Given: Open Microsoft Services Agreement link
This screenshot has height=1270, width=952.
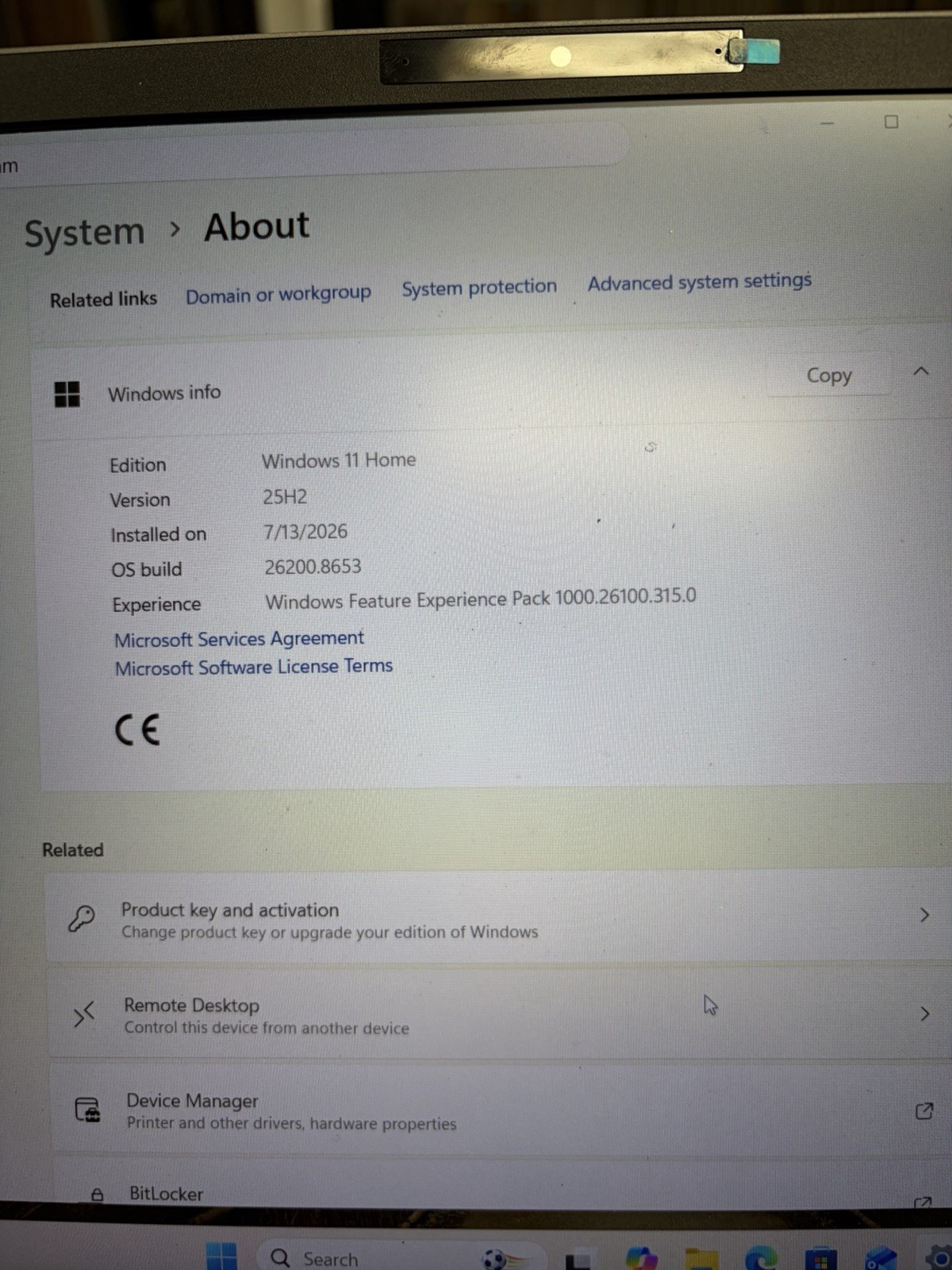Looking at the screenshot, I should click(239, 639).
